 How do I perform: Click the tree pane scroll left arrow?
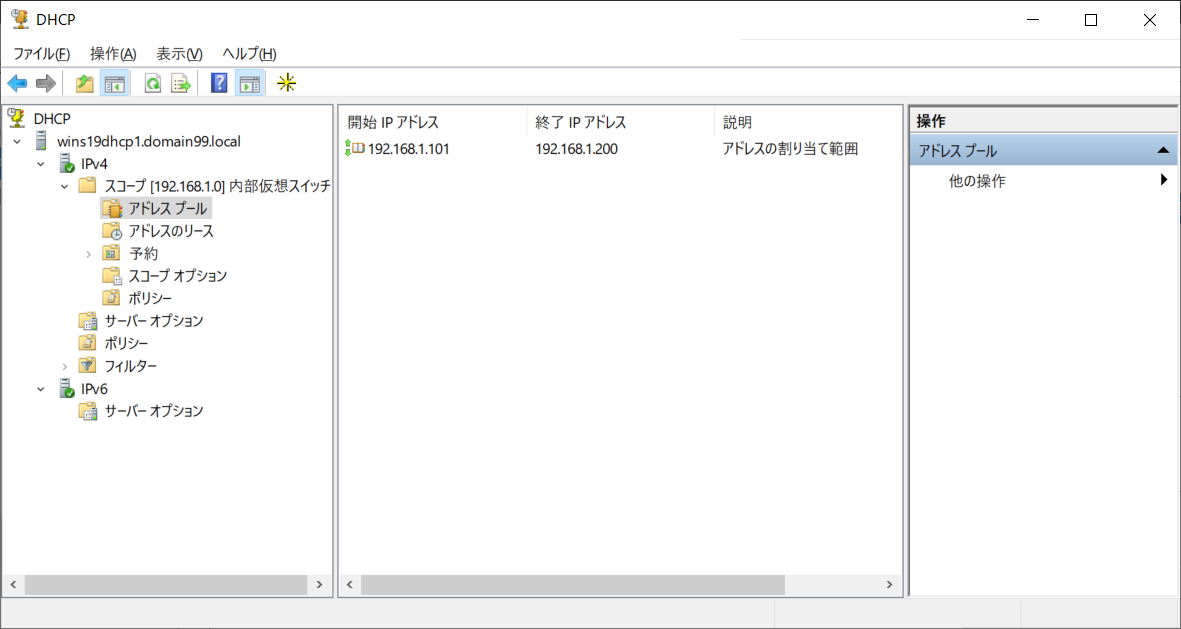[x=13, y=585]
